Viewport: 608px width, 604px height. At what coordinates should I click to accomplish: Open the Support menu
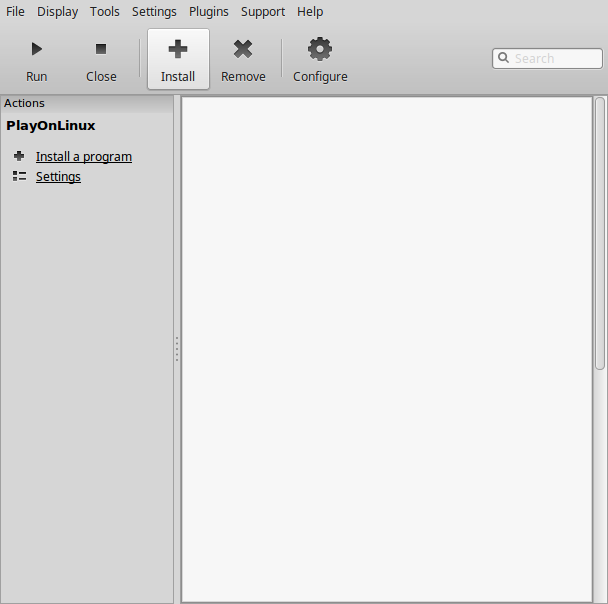pyautogui.click(x=263, y=12)
